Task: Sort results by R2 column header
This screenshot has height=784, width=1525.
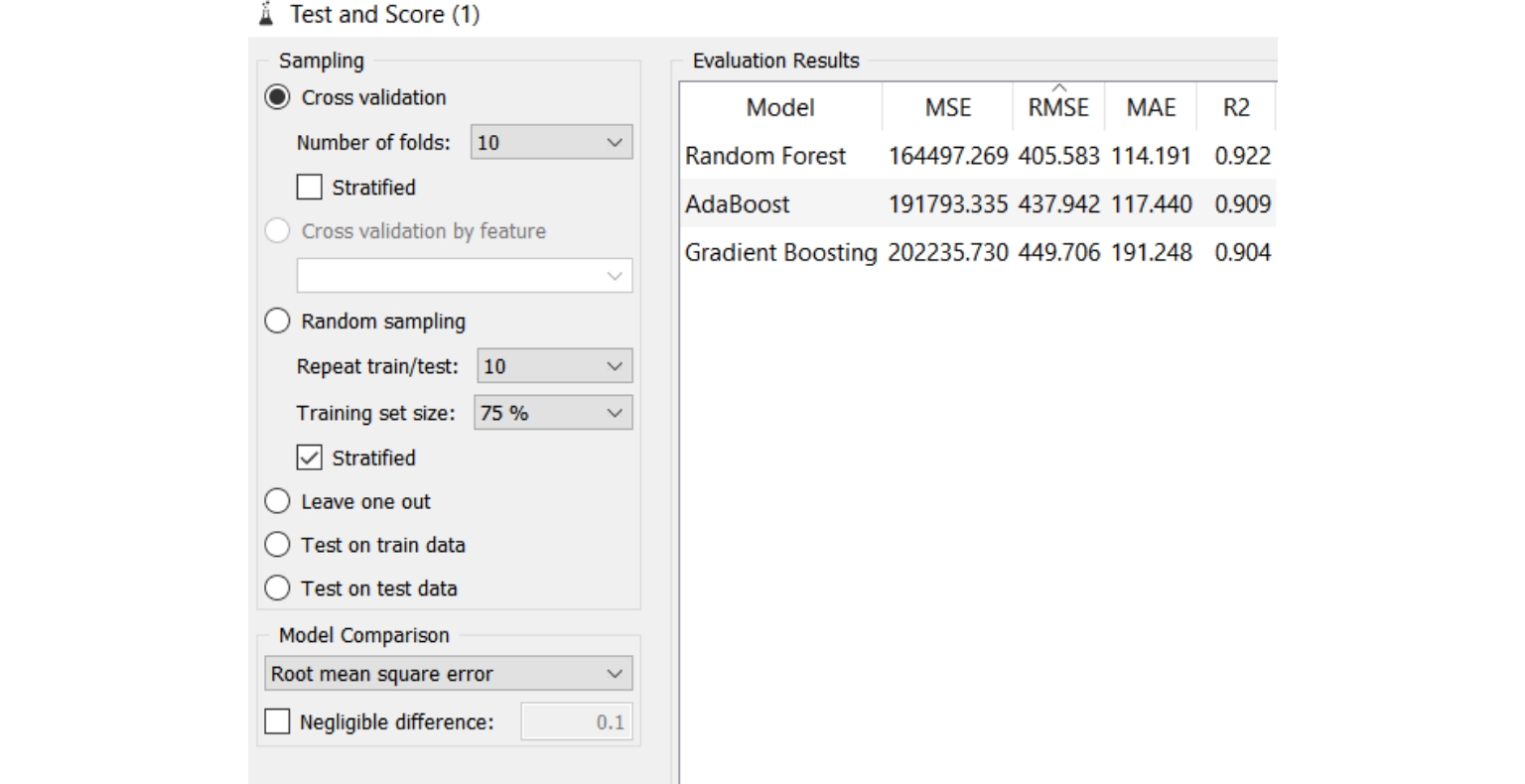Action: (x=1236, y=108)
